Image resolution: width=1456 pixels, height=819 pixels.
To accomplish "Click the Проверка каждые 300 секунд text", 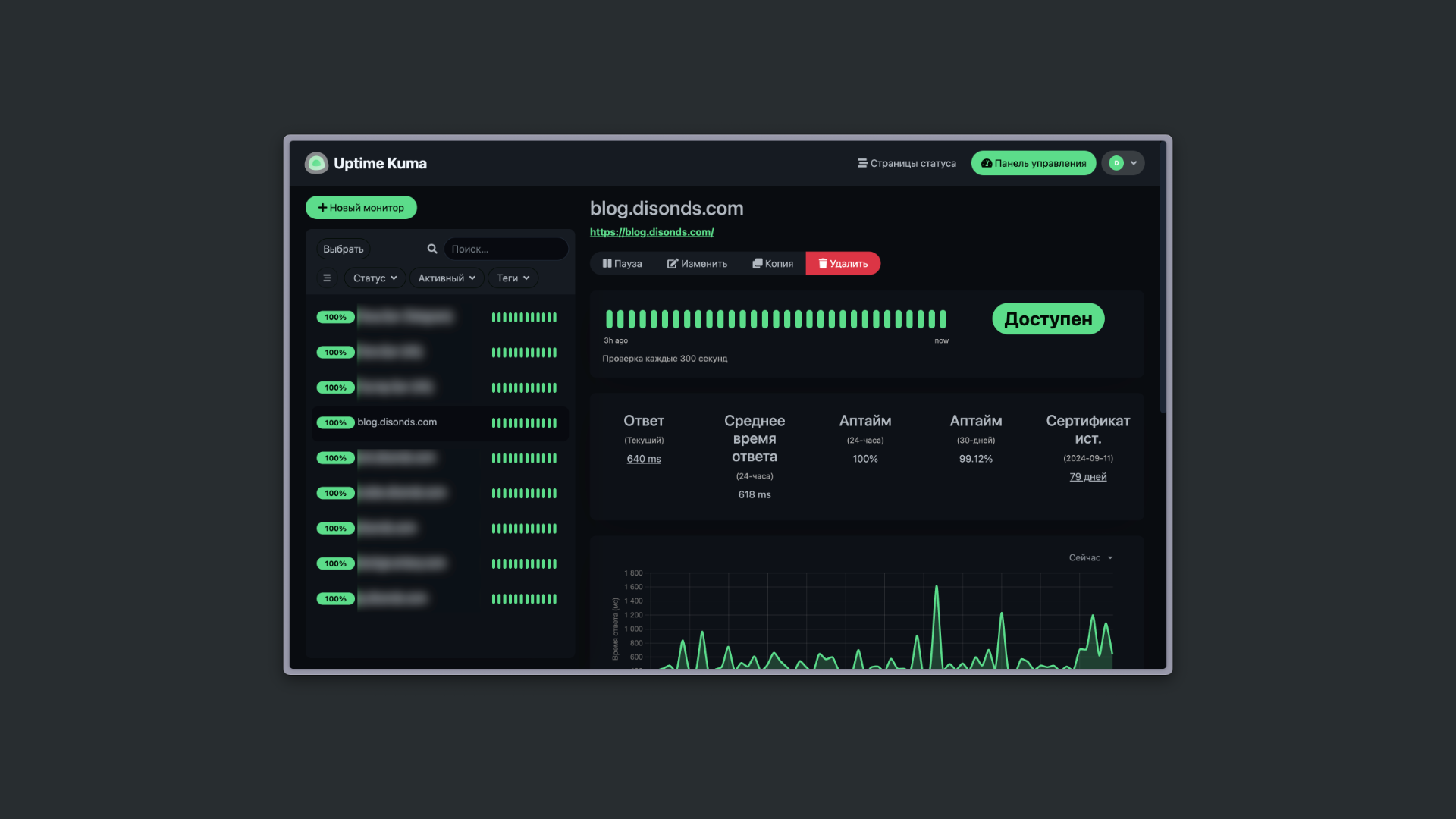I will point(665,359).
